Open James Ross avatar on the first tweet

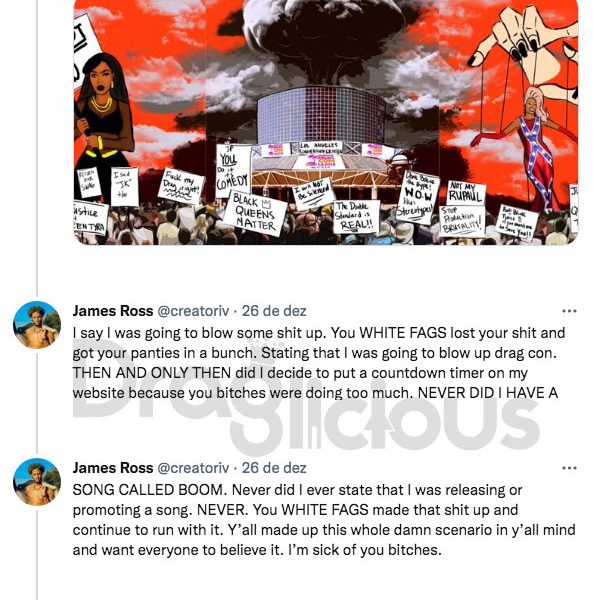click(x=37, y=325)
